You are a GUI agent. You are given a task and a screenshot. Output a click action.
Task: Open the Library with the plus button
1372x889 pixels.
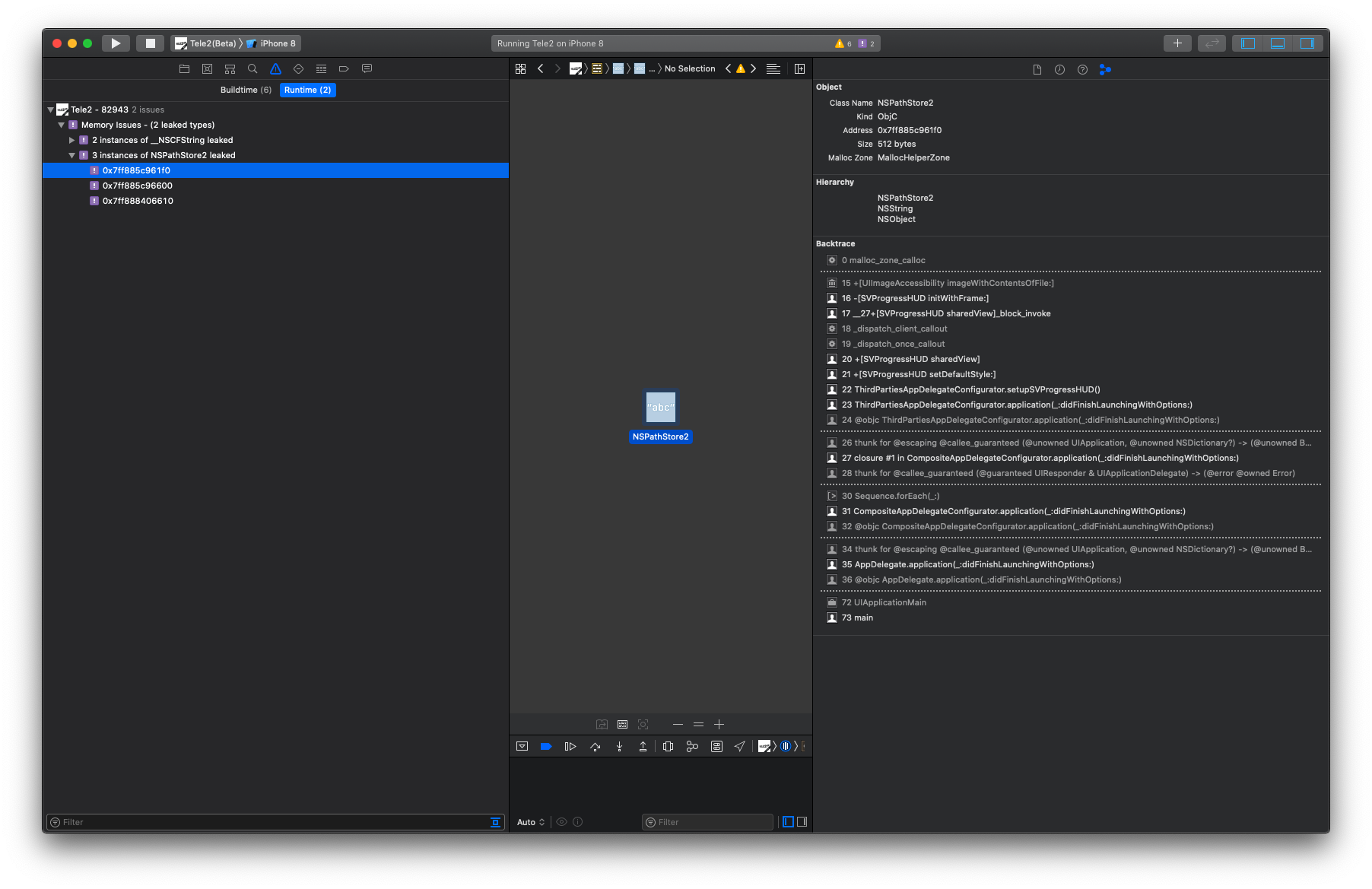[x=1177, y=43]
